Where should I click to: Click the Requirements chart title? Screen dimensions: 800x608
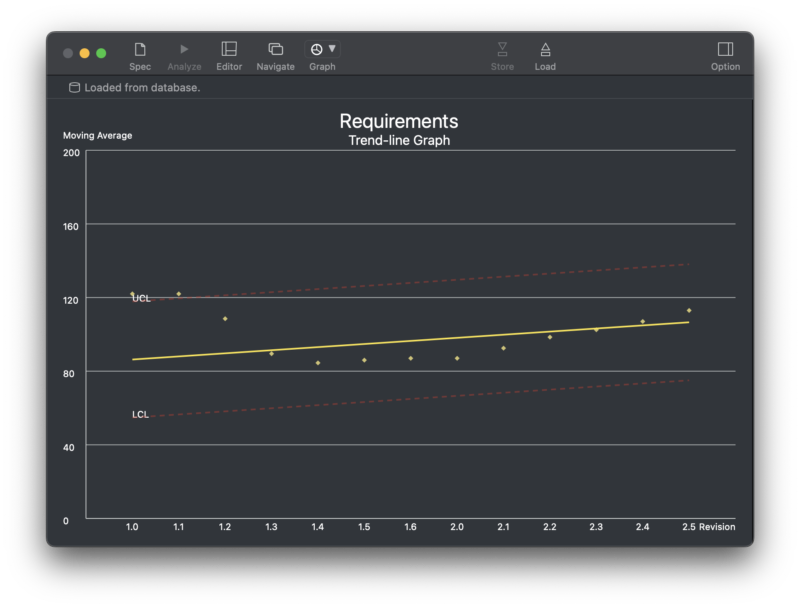[x=399, y=121]
